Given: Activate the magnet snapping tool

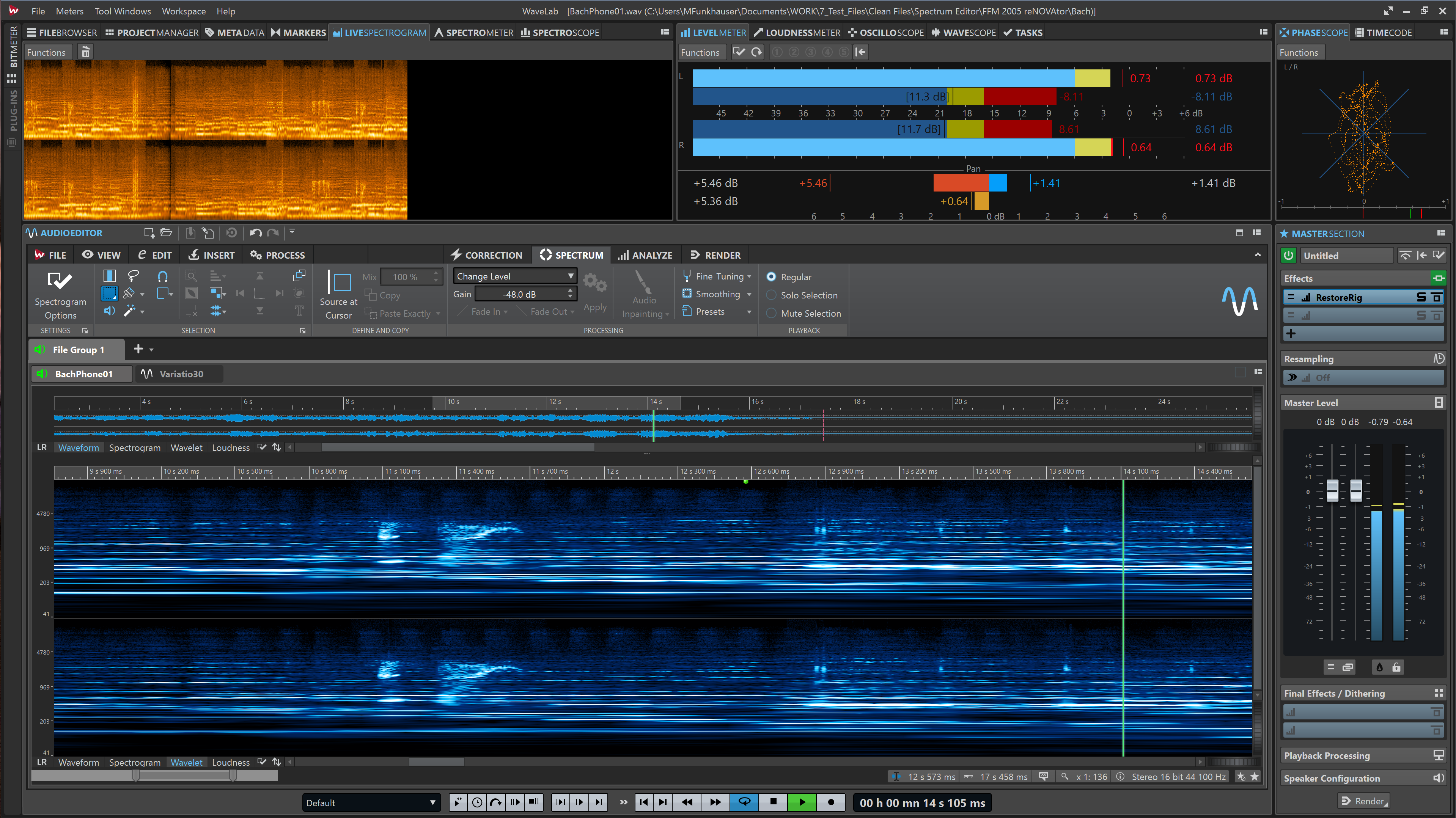Looking at the screenshot, I should click(164, 275).
